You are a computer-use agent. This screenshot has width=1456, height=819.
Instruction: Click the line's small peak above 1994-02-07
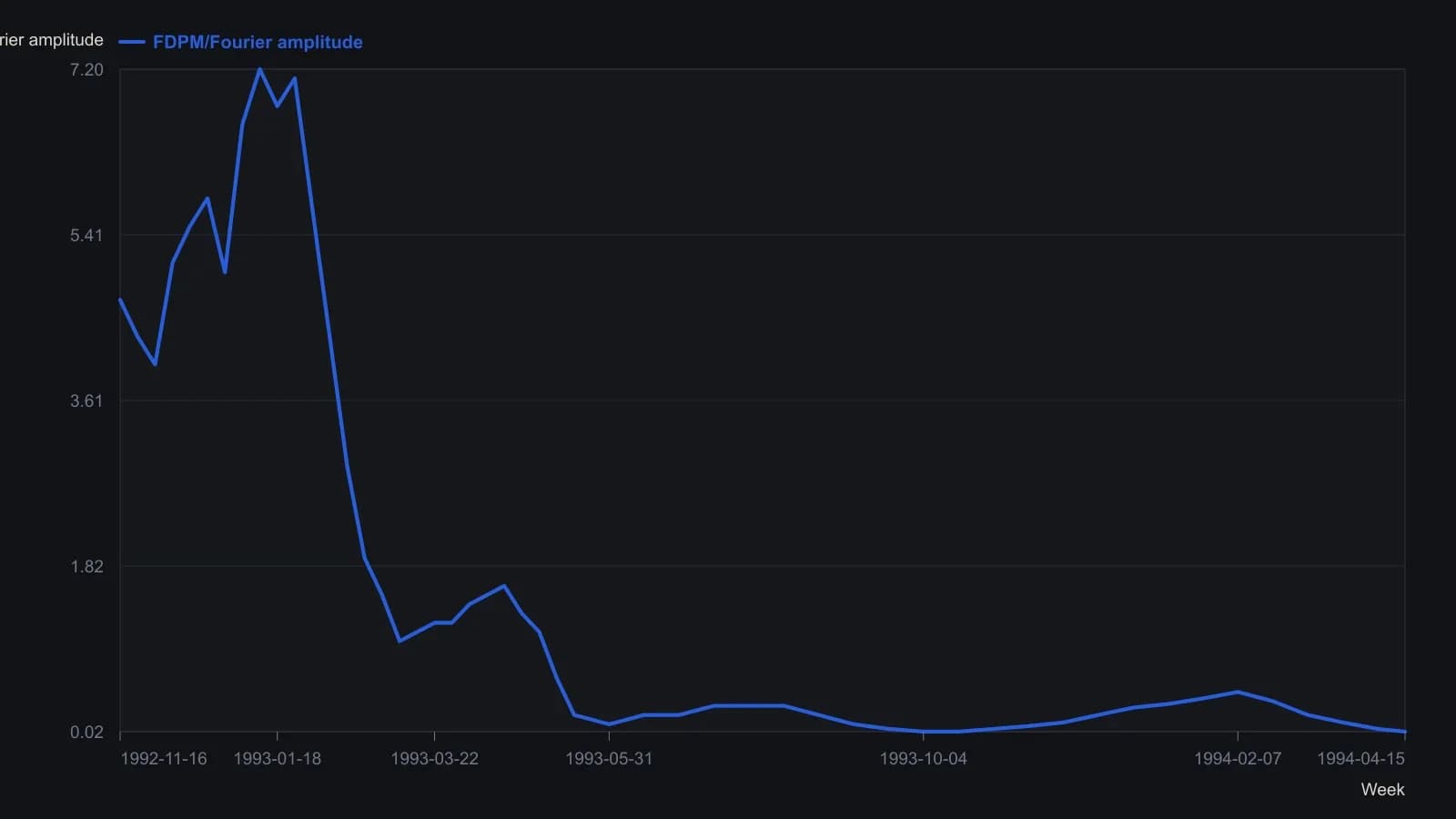point(1238,692)
